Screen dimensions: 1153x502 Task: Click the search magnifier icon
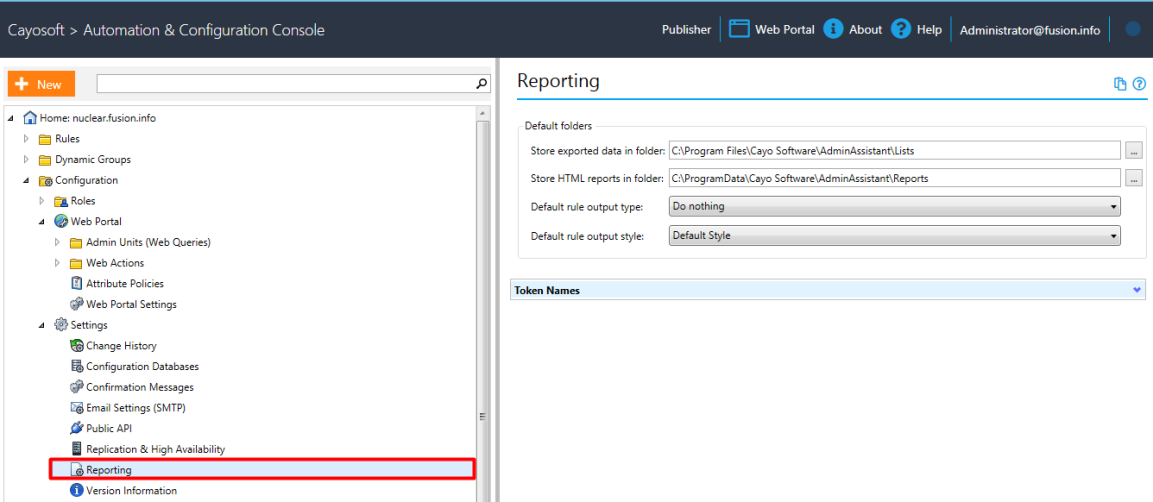[x=482, y=84]
